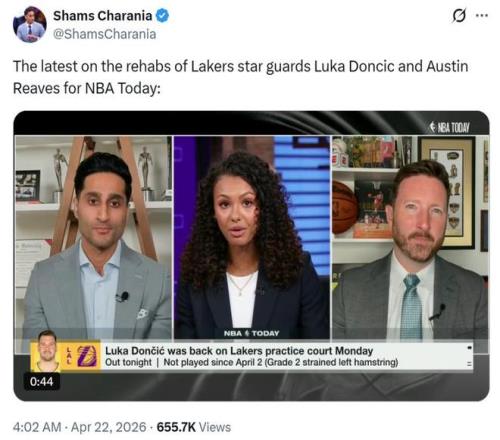Screen dimensions: 500x440
Task: View the 655.7K Views analytics
Action: pyautogui.click(x=194, y=427)
